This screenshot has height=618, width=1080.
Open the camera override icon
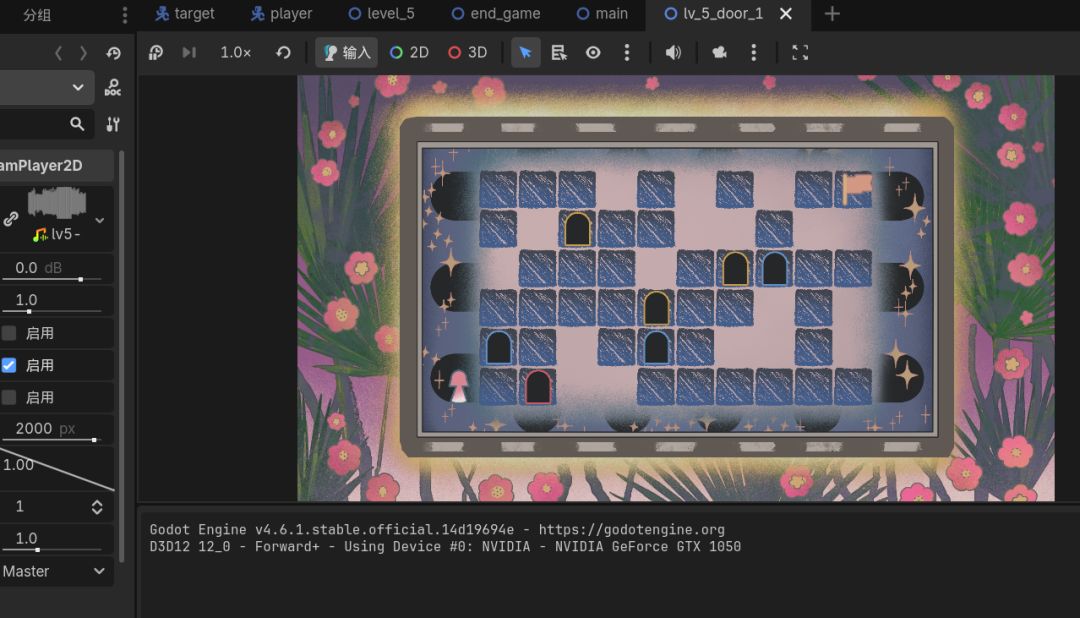tap(719, 52)
